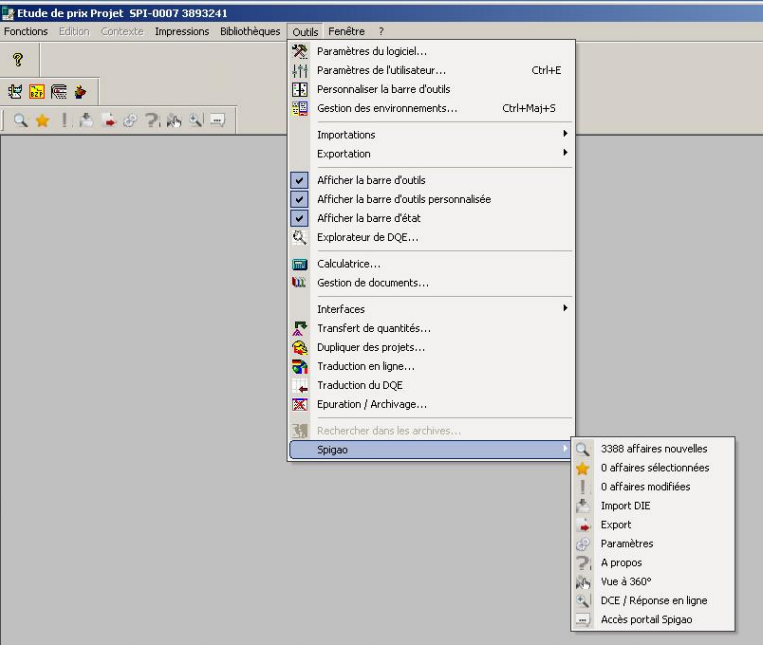This screenshot has width=763, height=645.
Task: Click the DCE online response toolbar icon
Action: point(196,120)
